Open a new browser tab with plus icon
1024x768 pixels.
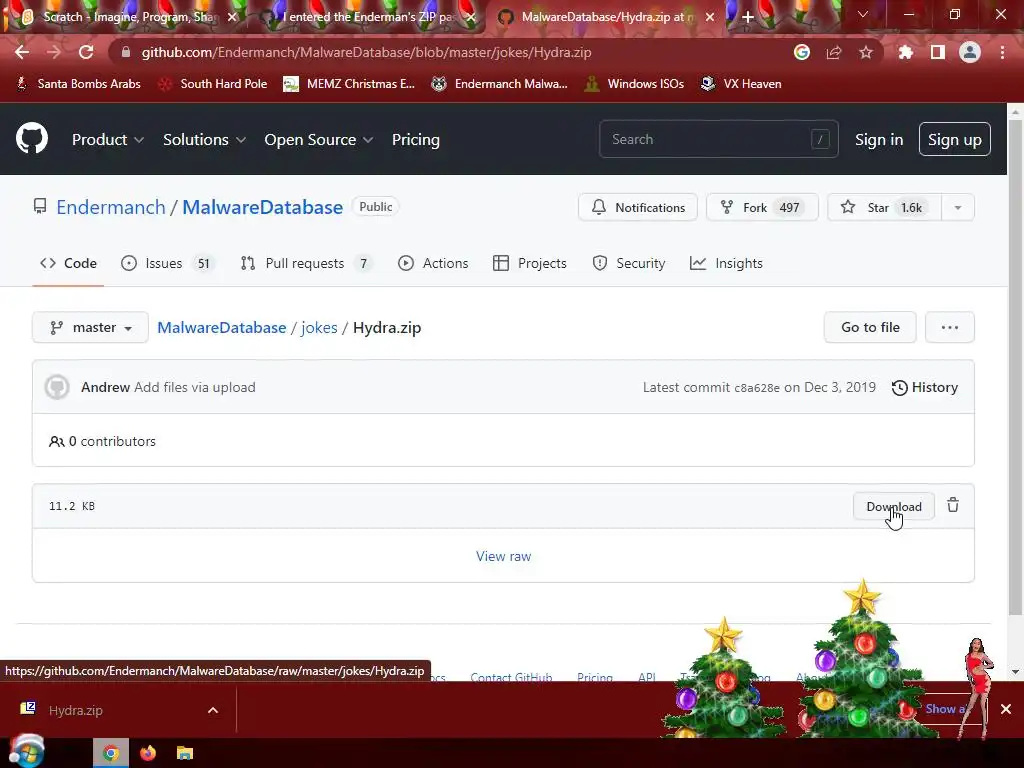click(x=748, y=17)
